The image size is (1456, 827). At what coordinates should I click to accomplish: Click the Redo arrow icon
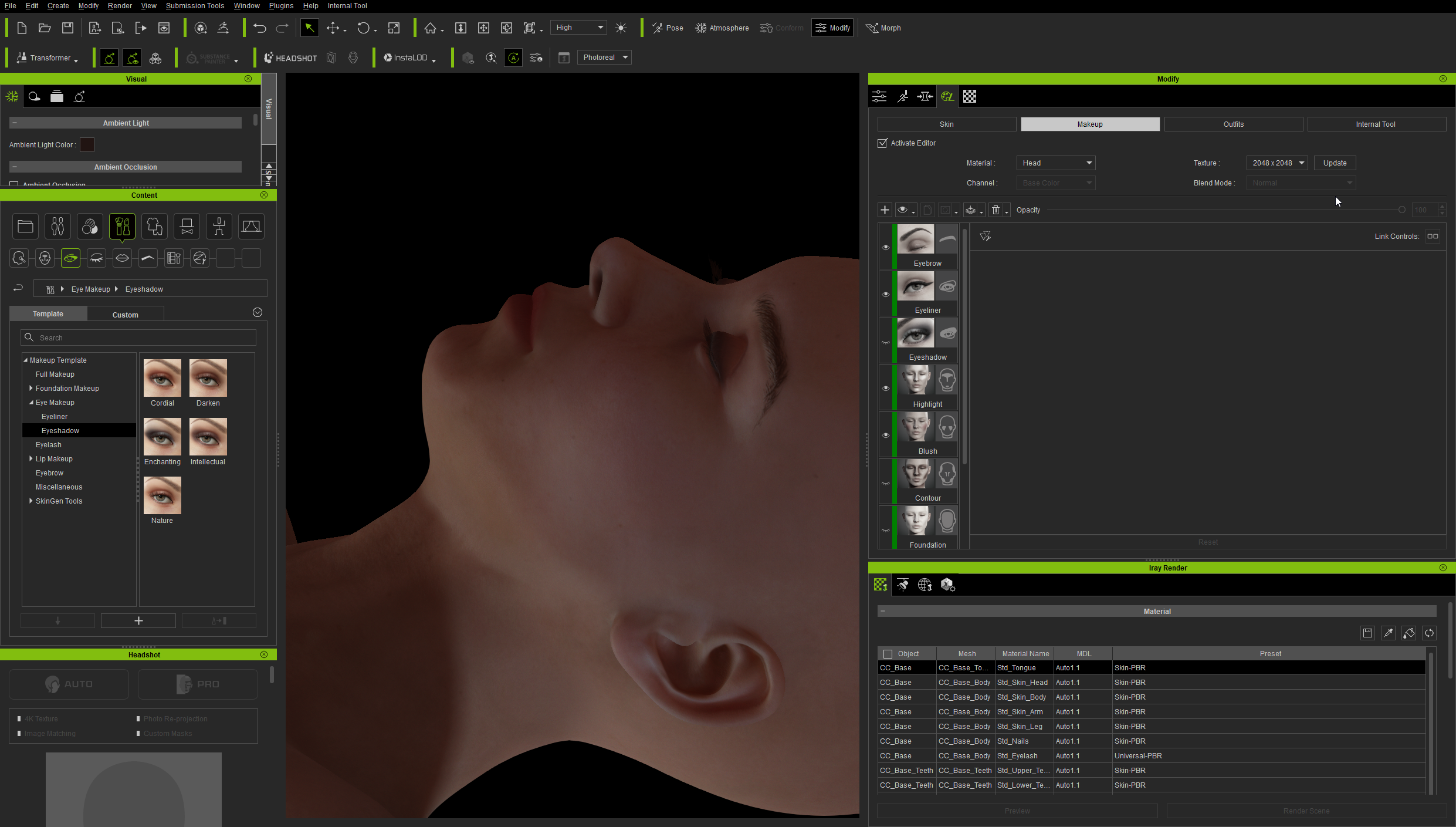tap(282, 28)
